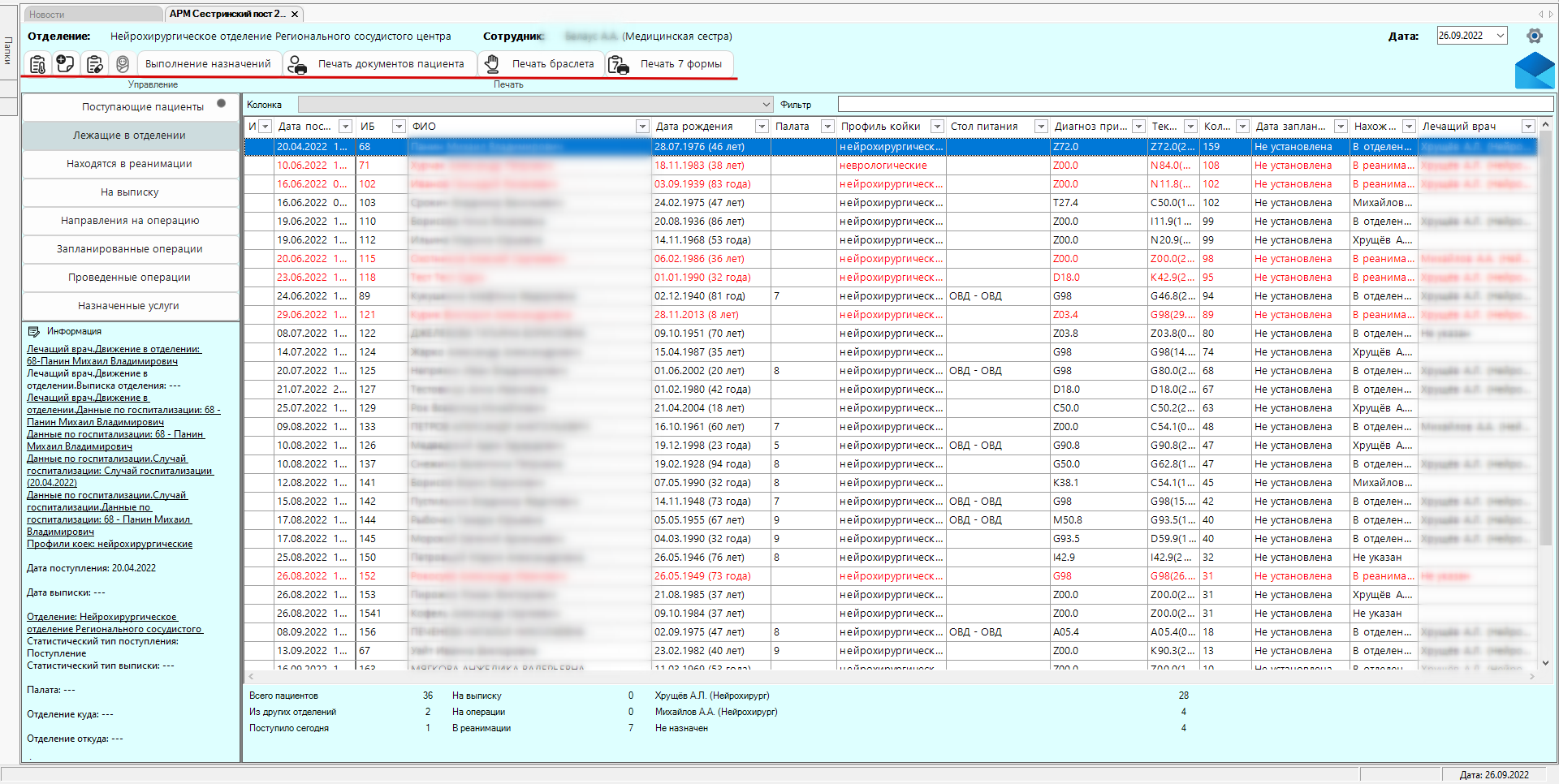
Task: Open the Папки side tab
Action: (8, 50)
